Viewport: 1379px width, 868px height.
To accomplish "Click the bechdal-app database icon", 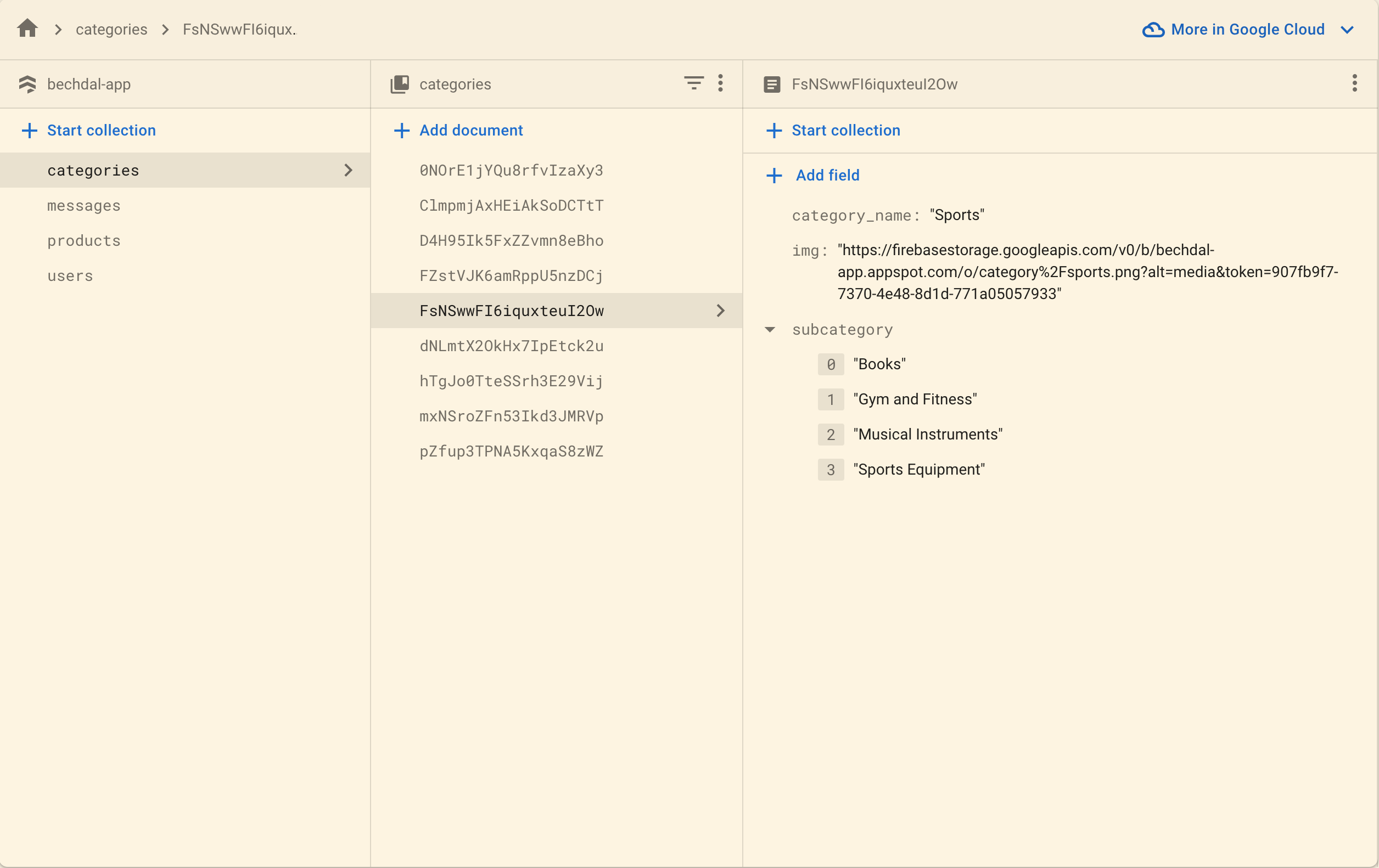I will click(27, 84).
